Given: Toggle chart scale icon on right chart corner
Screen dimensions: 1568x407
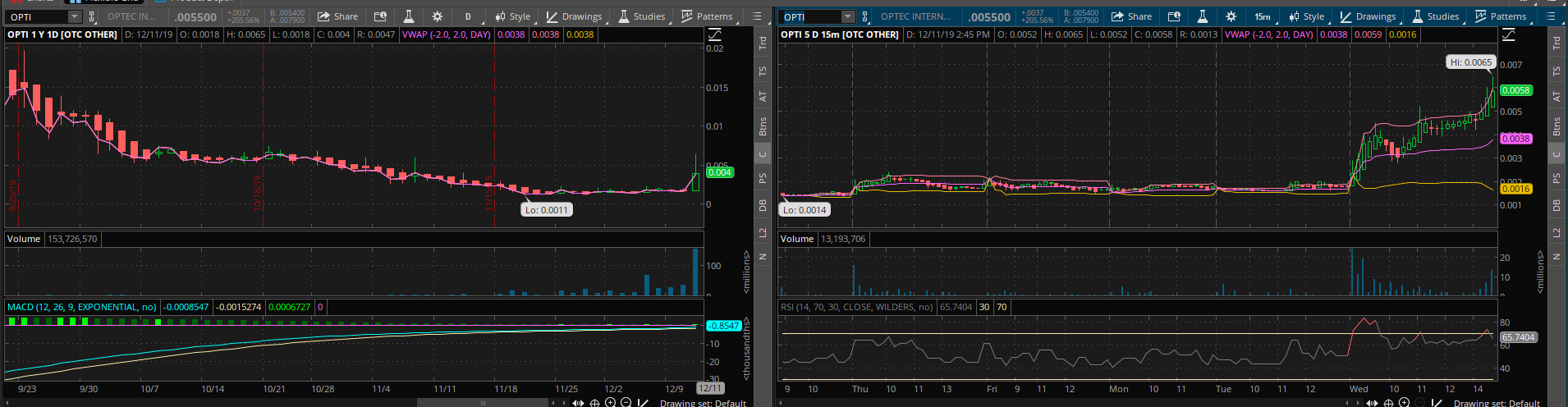Looking at the screenshot, I should (1508, 34).
